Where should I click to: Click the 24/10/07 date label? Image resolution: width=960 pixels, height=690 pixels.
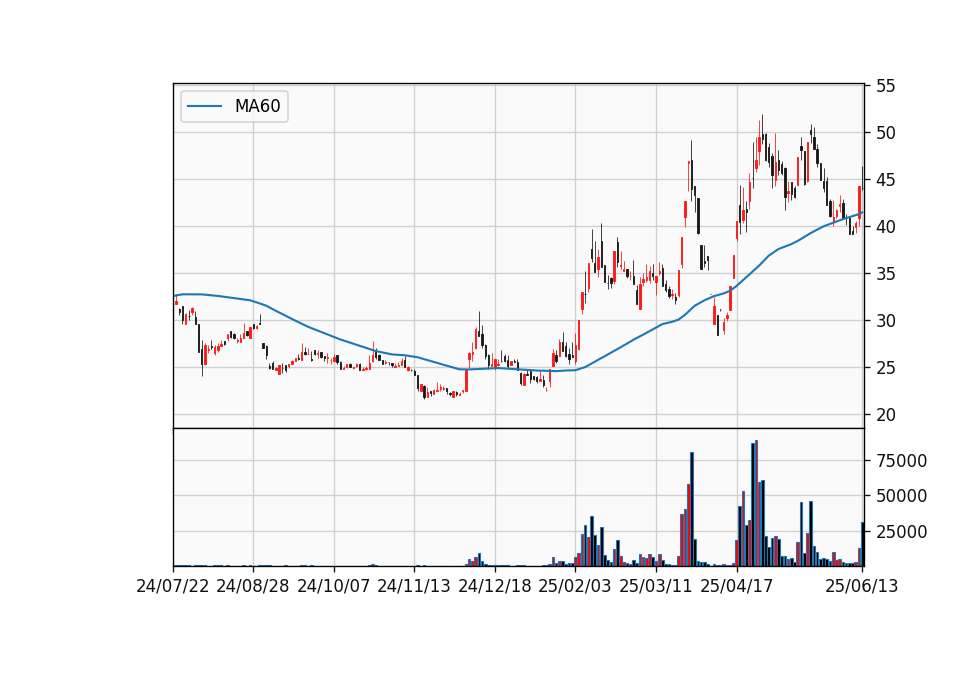pos(334,586)
